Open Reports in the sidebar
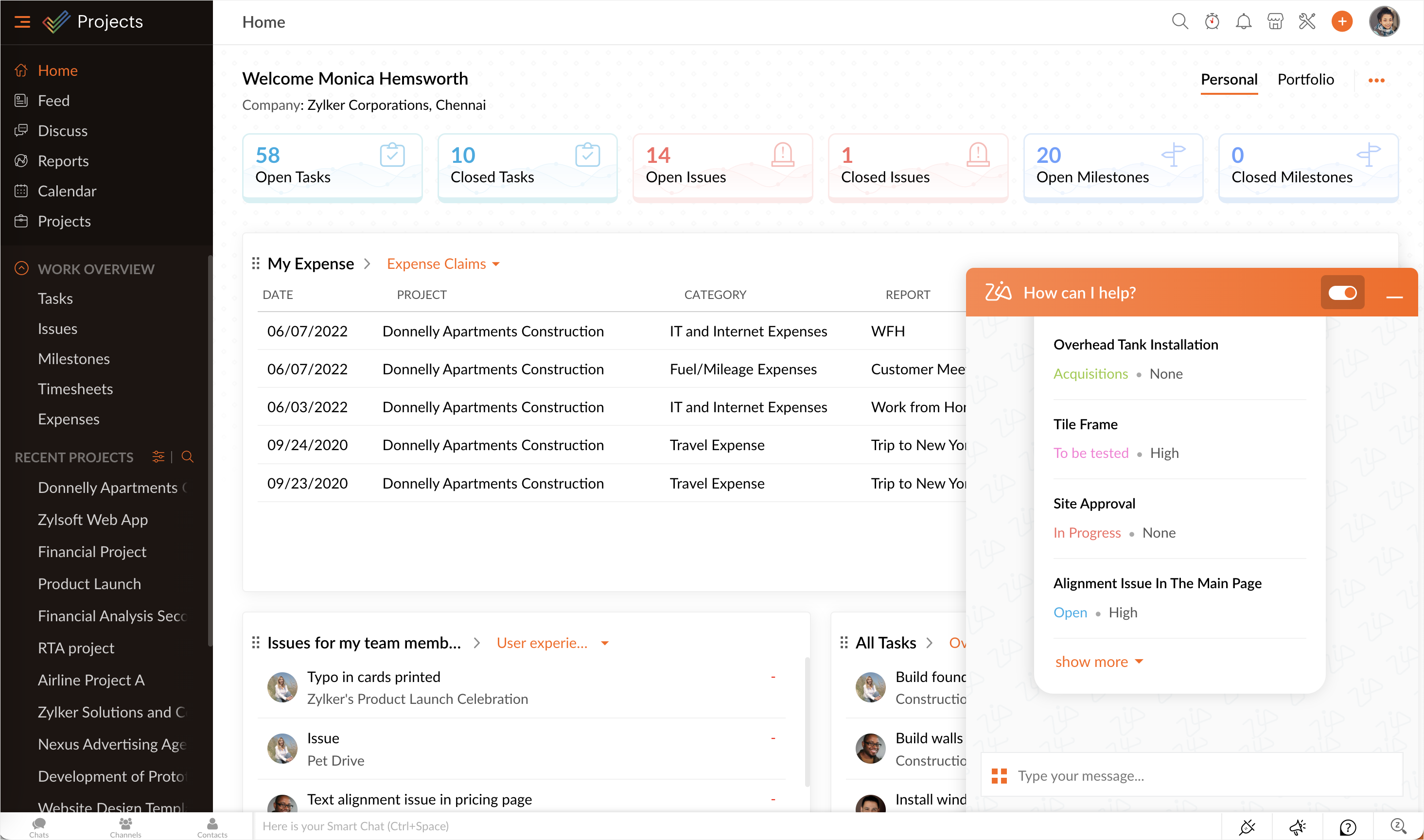The image size is (1424, 840). coord(63,161)
